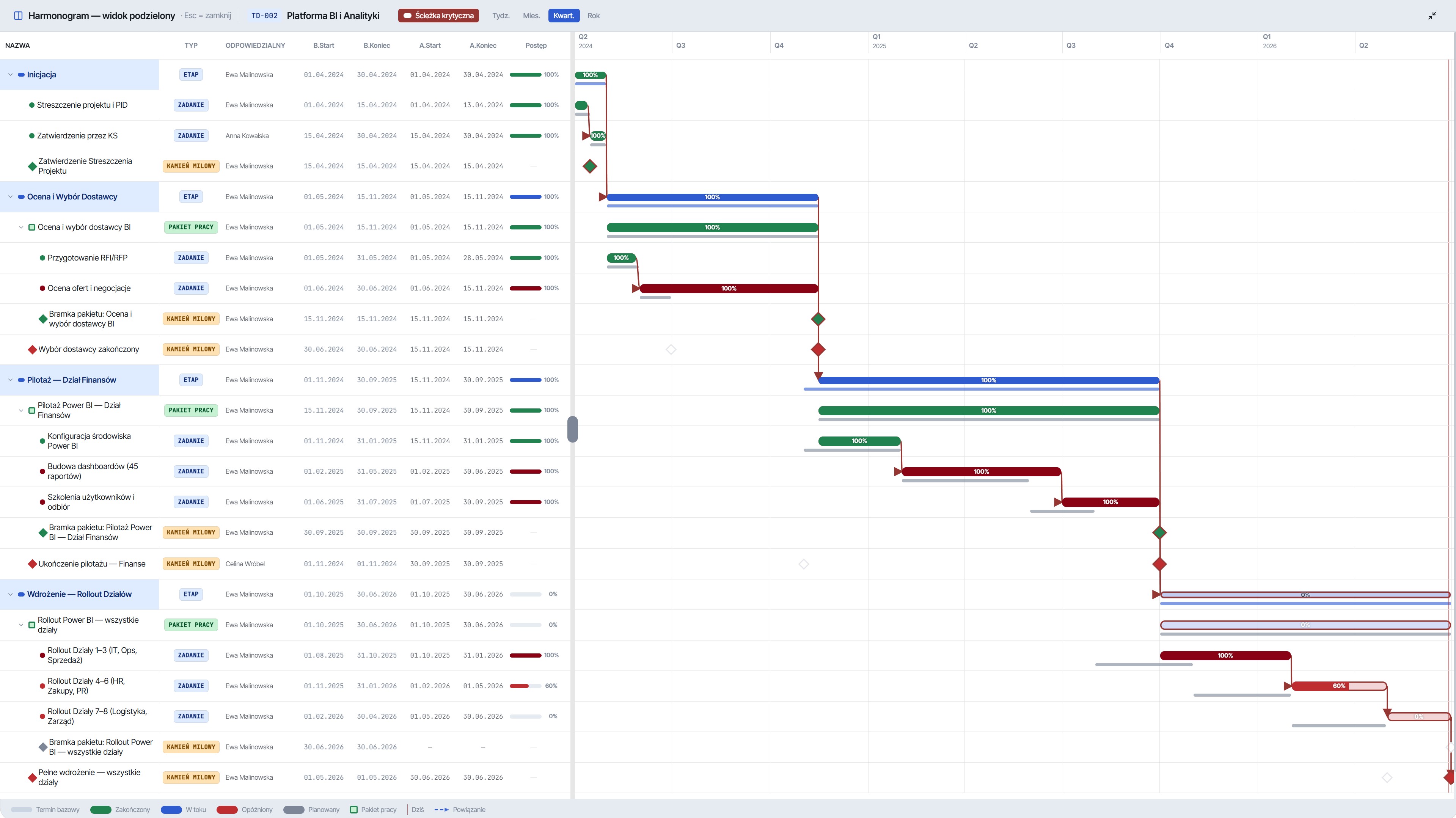This screenshot has width=1456, height=818.
Task: Click green diamond of Bramka pakietu: Ocena i wybór
Action: click(x=43, y=319)
